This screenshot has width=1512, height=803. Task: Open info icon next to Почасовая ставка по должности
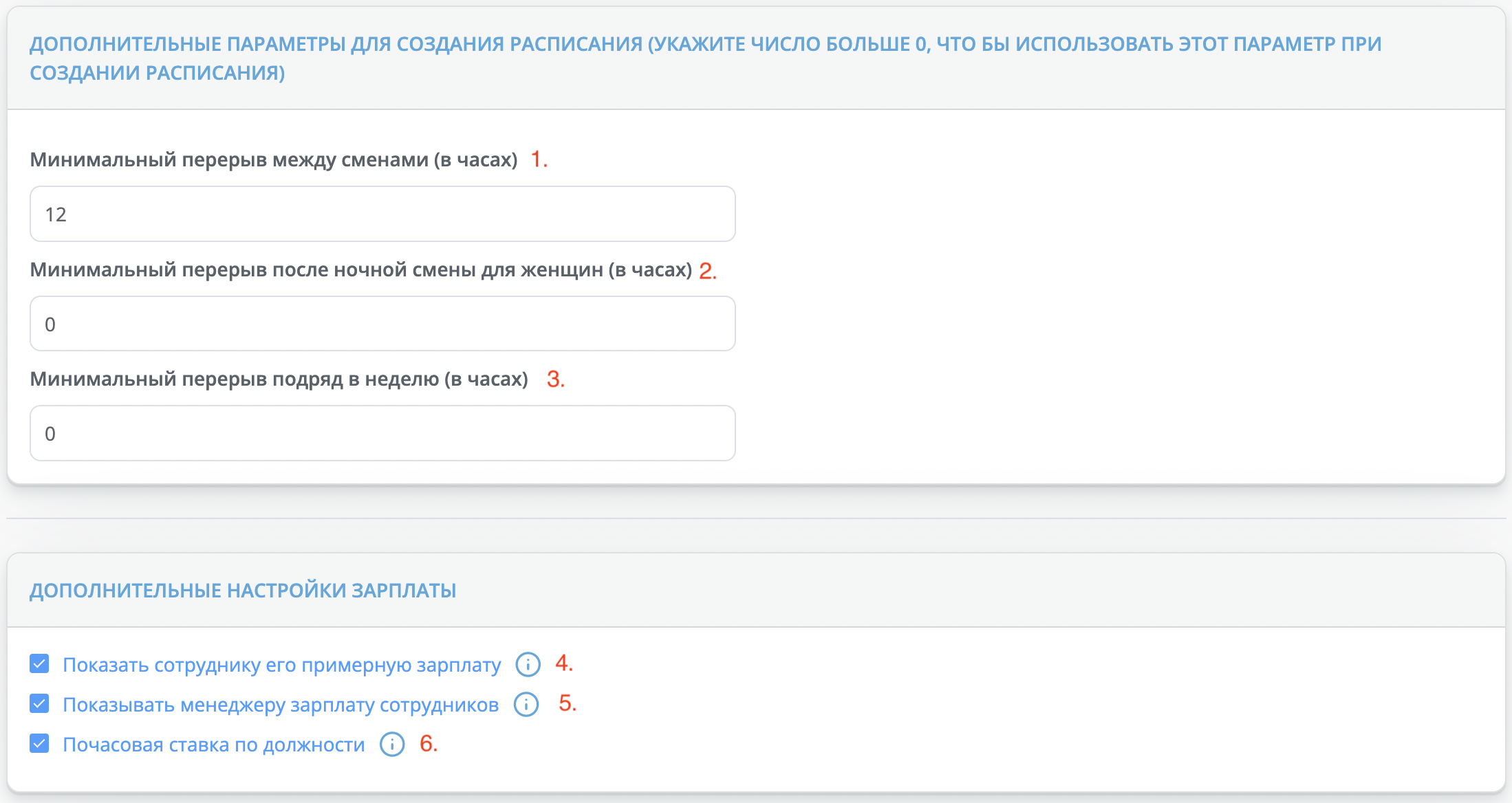[392, 744]
